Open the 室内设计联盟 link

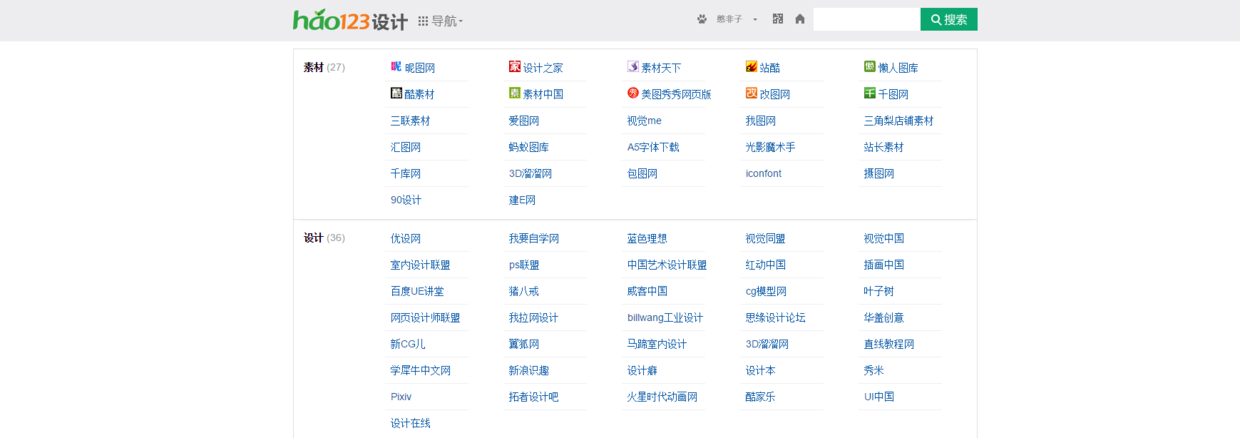(x=420, y=265)
